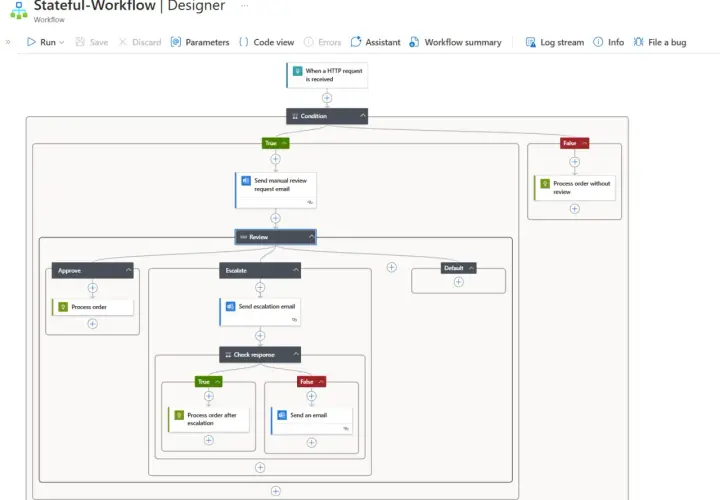The height and width of the screenshot is (500, 720).
Task: Add action above Send an email
Action: 311,396
